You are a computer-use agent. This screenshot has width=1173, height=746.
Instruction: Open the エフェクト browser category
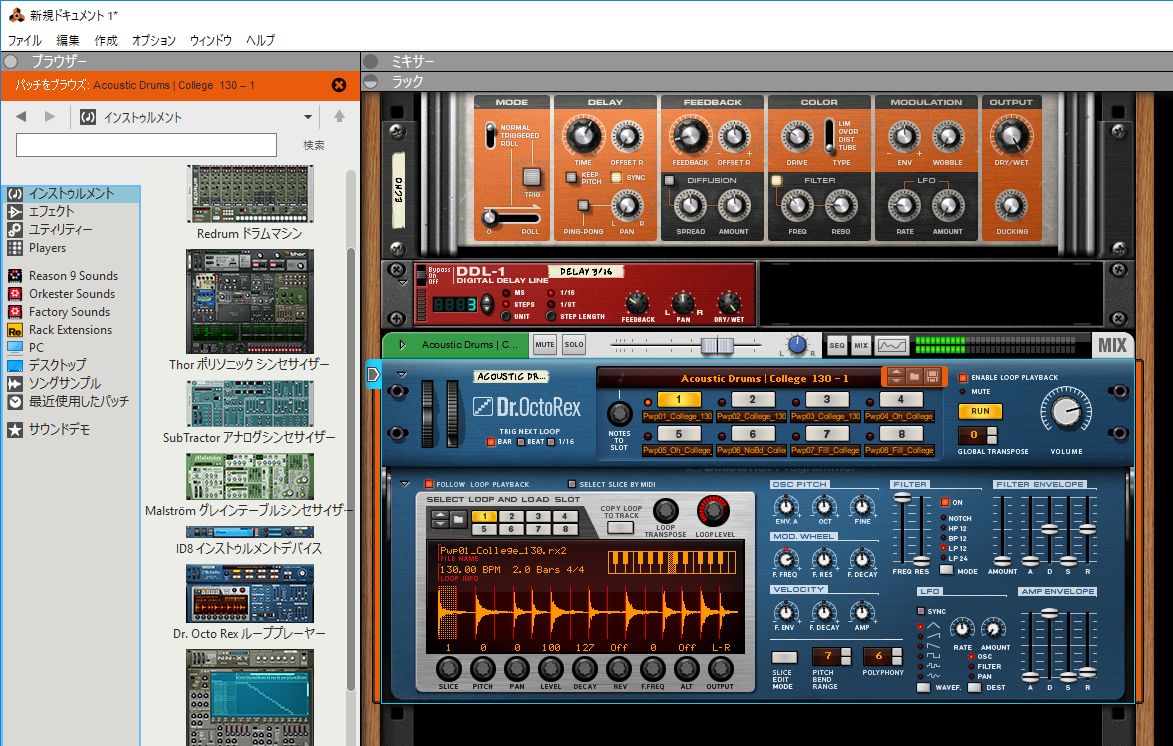pos(51,212)
